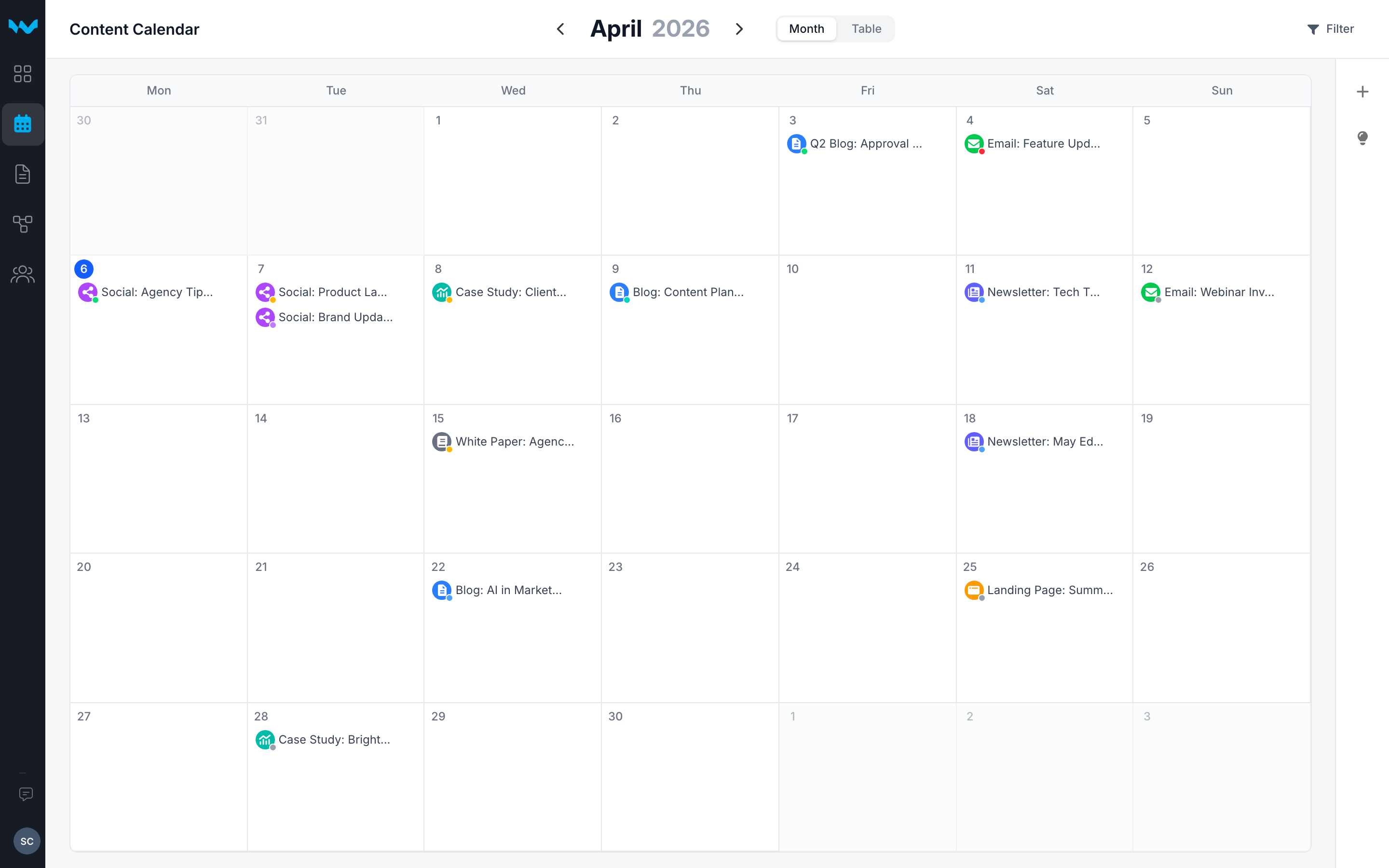Click the add new content plus icon
This screenshot has width=1389, height=868.
(1363, 91)
